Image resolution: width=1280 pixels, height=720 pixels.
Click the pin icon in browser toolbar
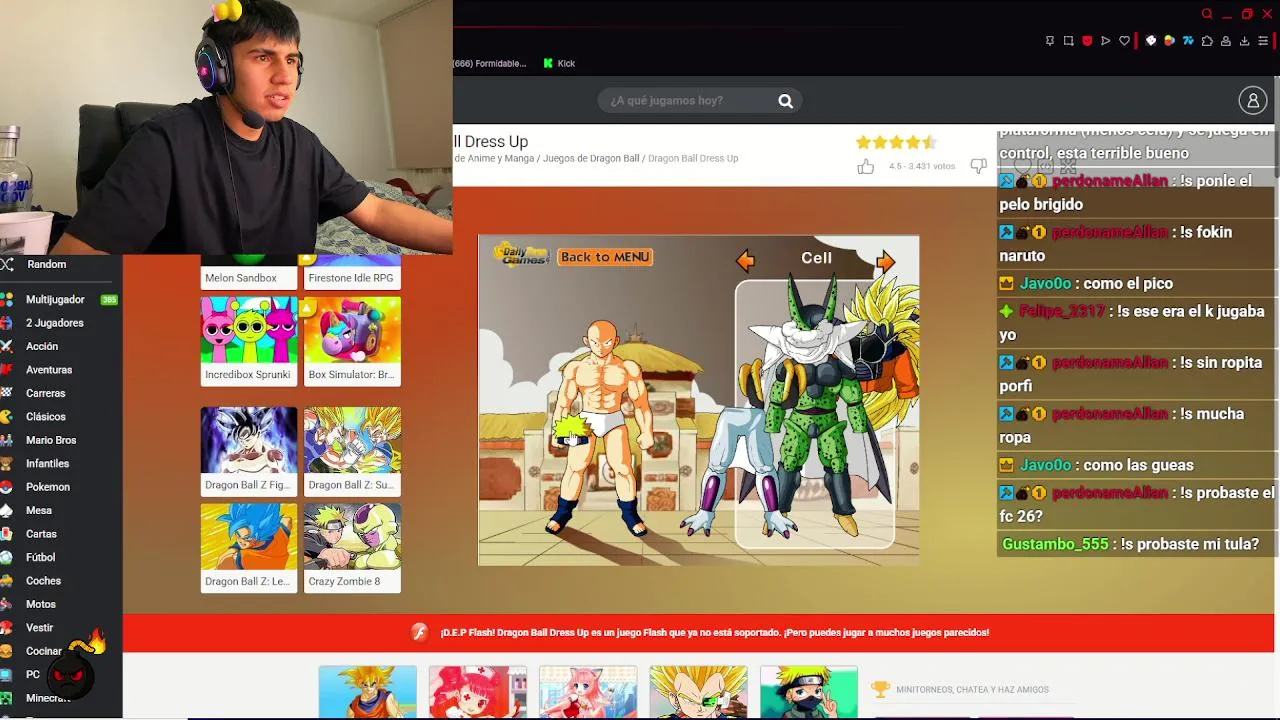point(1049,41)
